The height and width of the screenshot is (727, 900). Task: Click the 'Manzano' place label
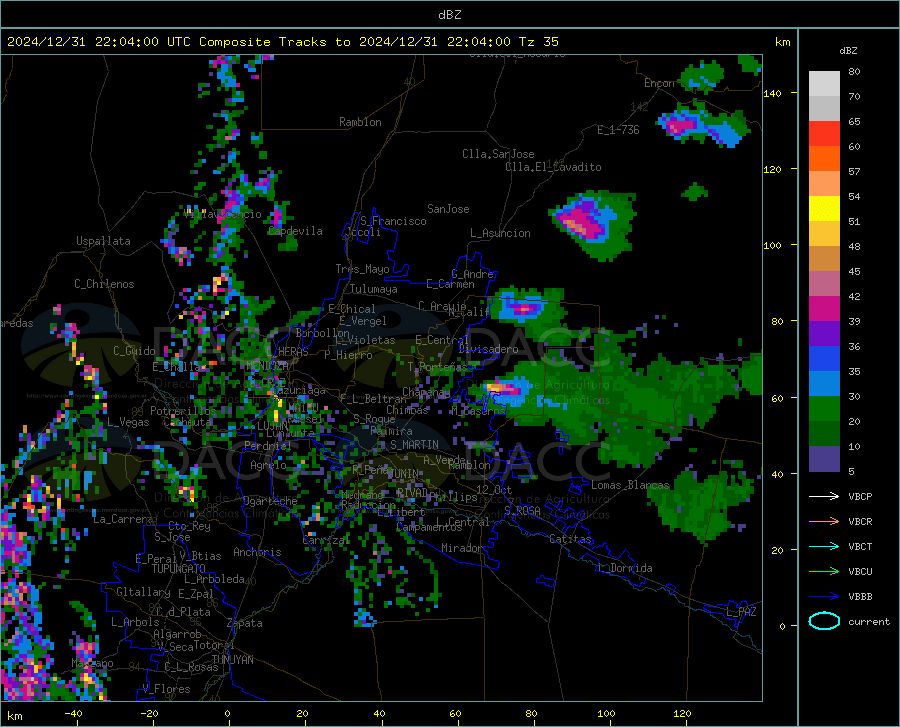coord(92,663)
